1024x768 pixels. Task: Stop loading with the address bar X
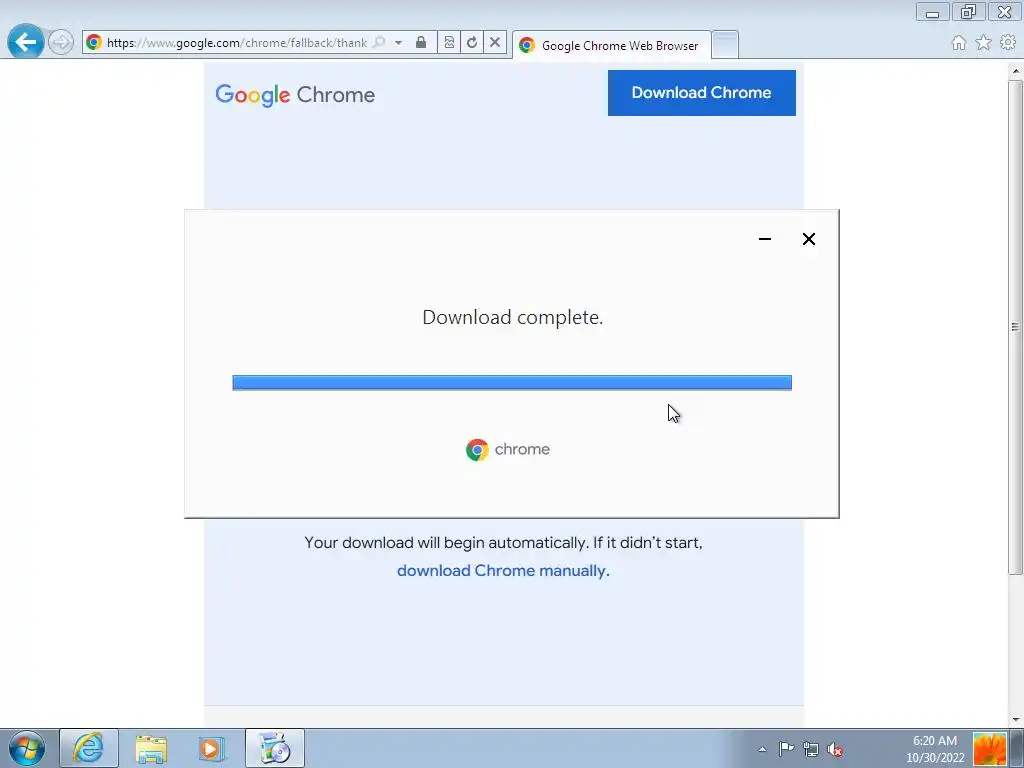pos(495,42)
